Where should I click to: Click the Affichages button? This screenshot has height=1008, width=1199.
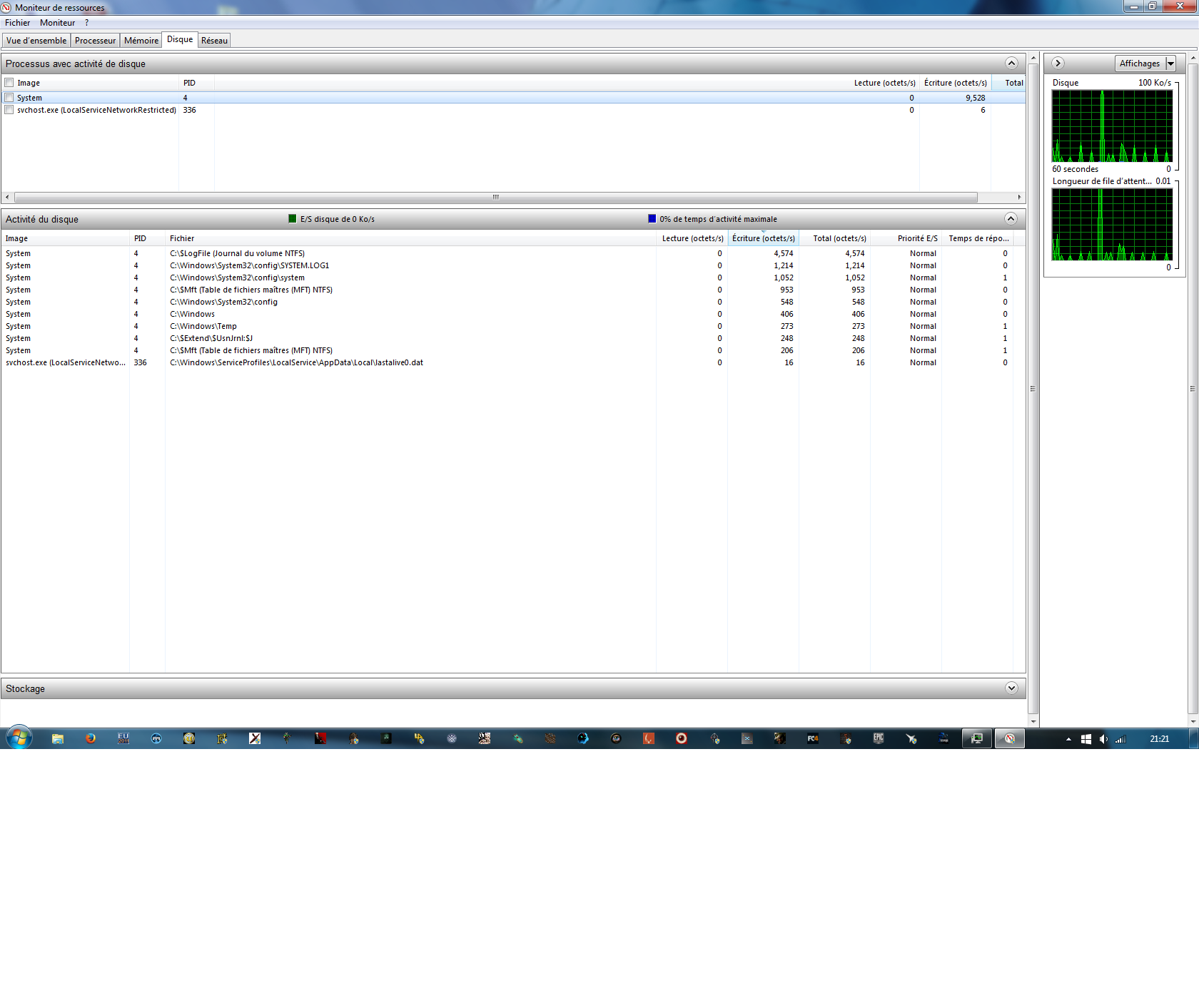coord(1140,63)
